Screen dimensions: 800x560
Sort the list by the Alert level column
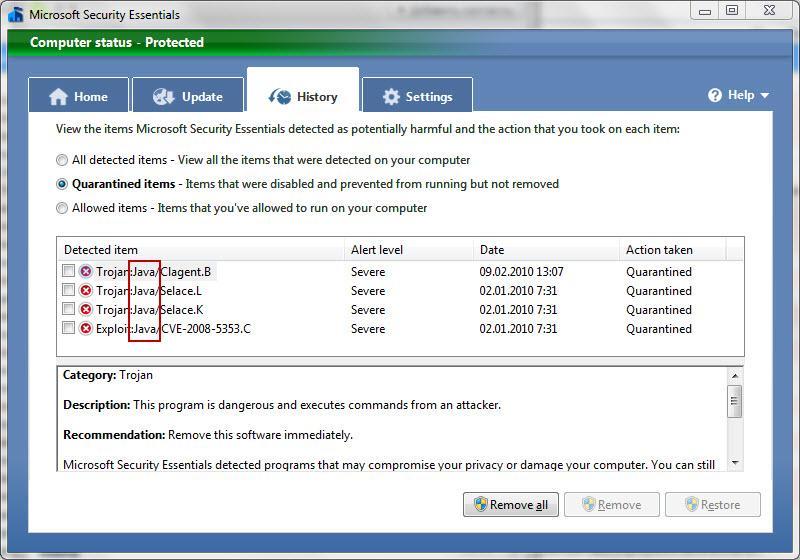(377, 250)
